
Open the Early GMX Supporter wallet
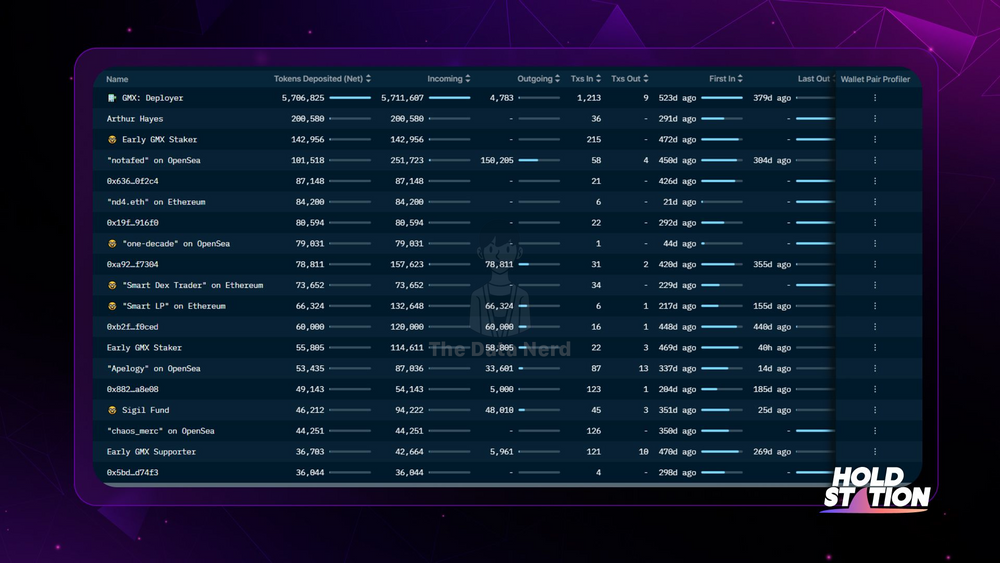[x=151, y=451]
